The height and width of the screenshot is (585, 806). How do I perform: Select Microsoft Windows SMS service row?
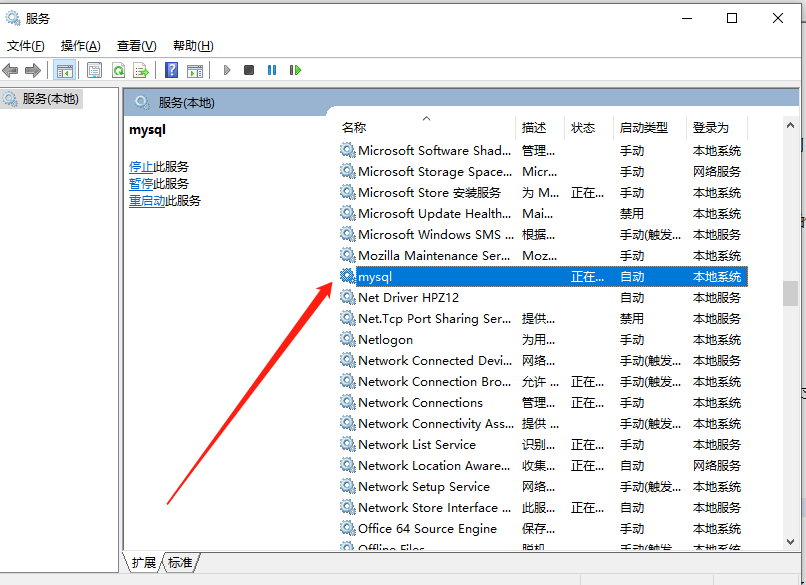pyautogui.click(x=543, y=234)
